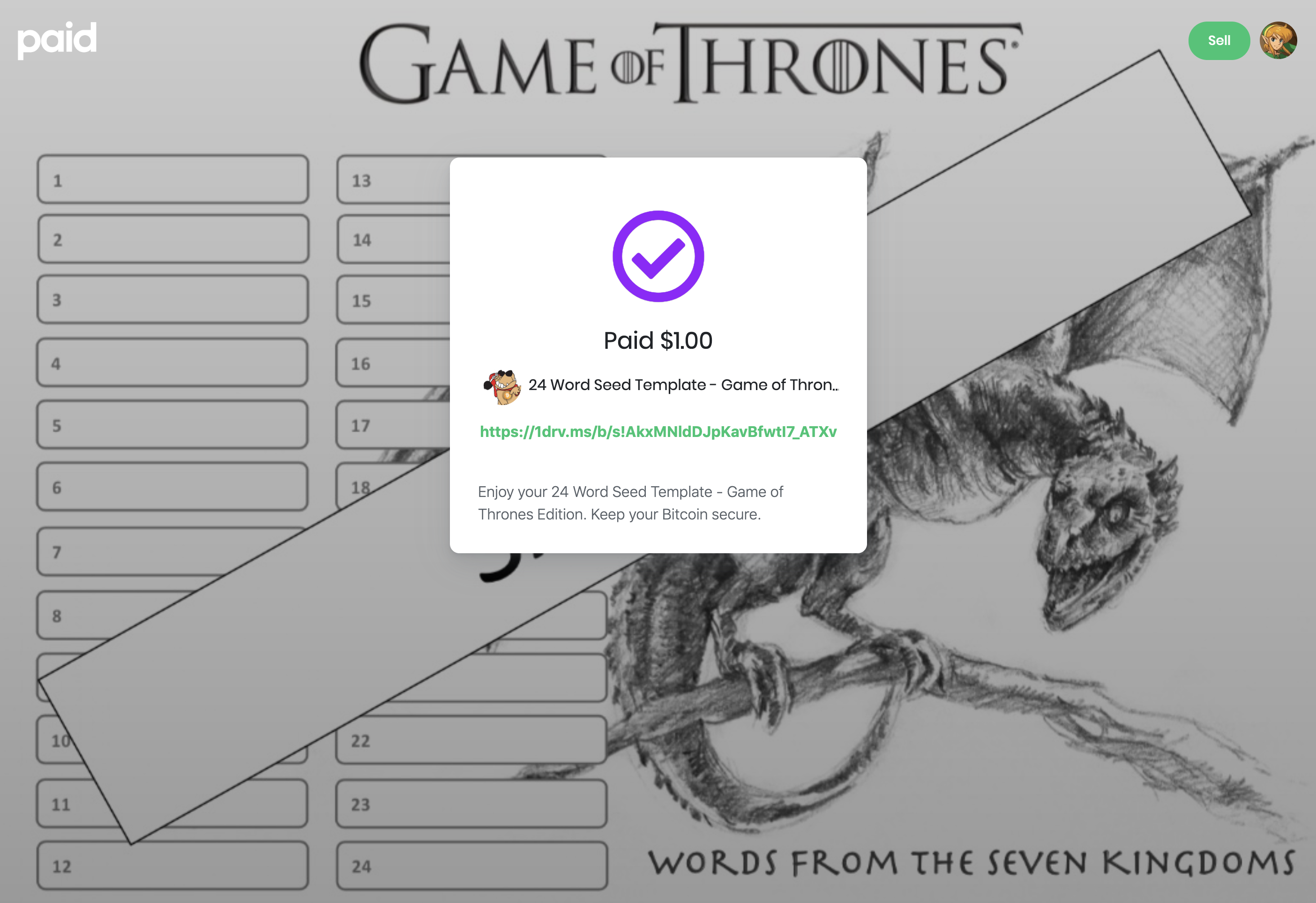Open the 1drv.ms download link
The width and height of the screenshot is (1316, 903).
coord(658,432)
